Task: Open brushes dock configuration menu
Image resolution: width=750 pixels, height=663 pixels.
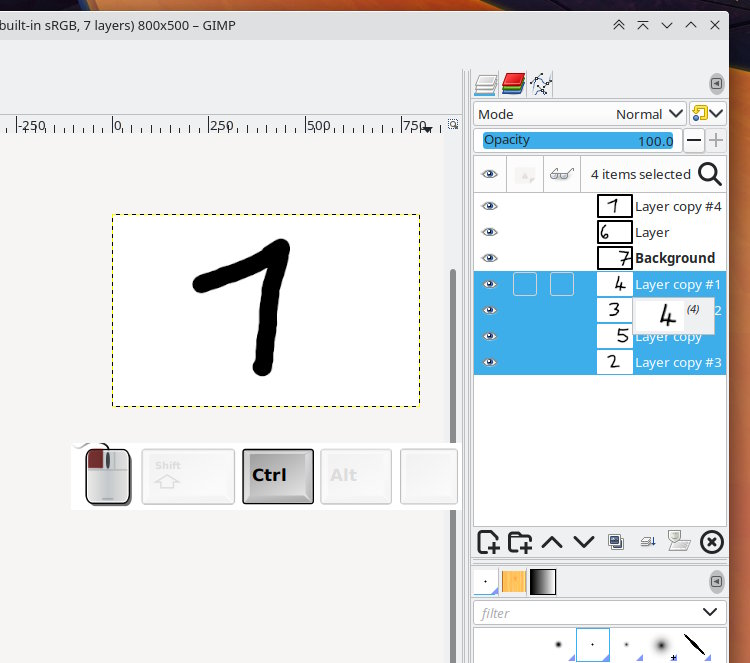Action: (716, 582)
